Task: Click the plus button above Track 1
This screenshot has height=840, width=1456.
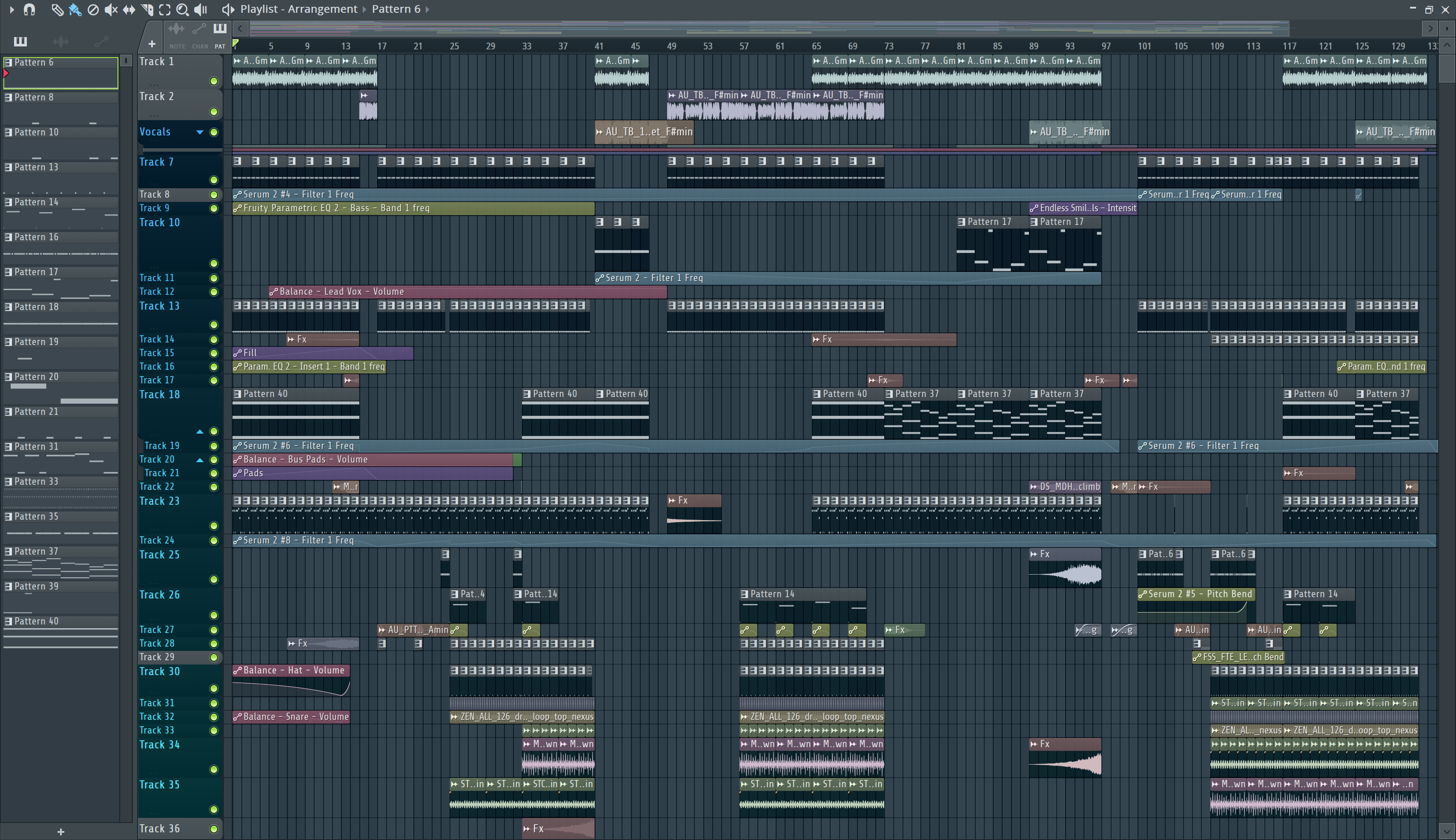Action: point(152,44)
